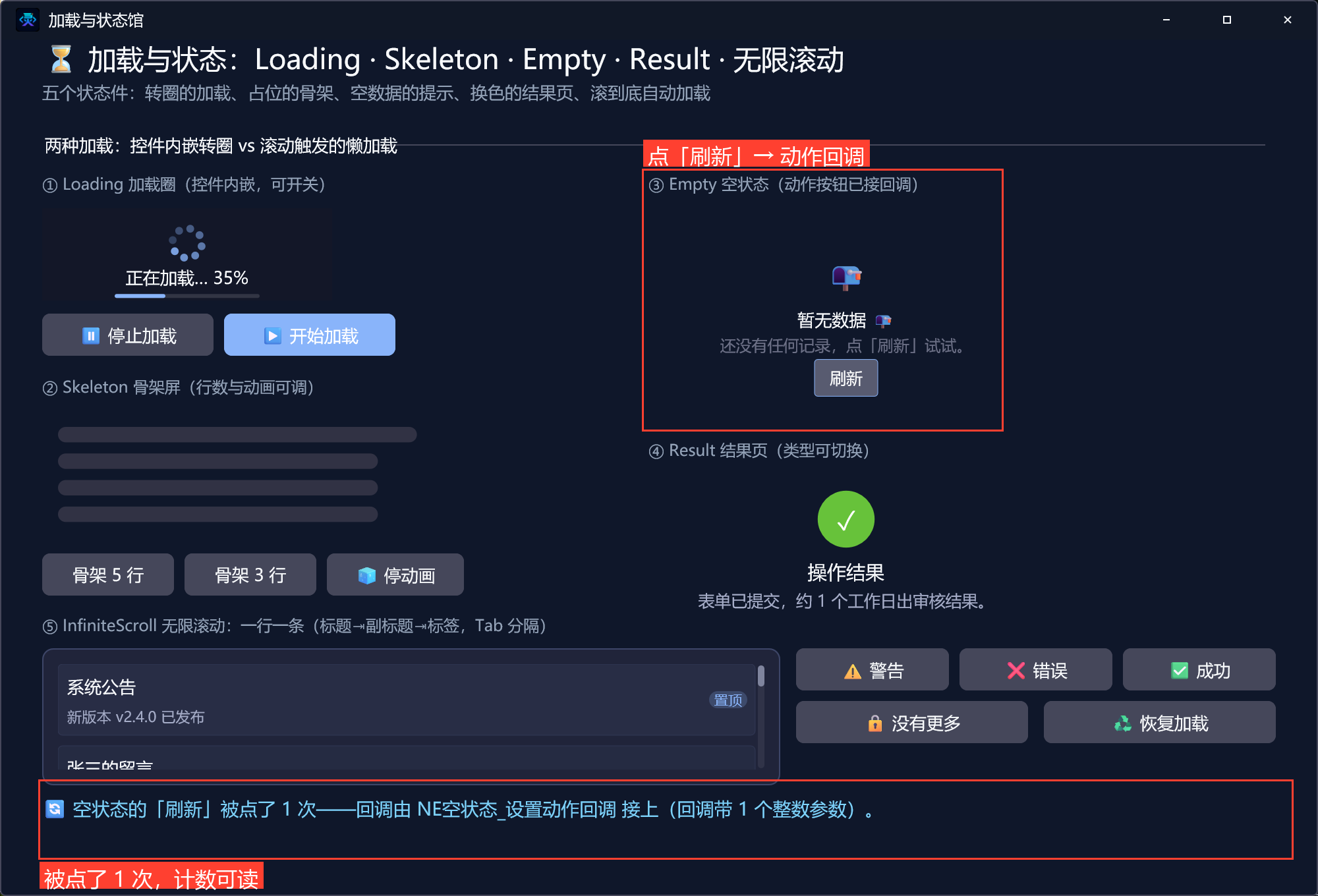Image resolution: width=1318 pixels, height=896 pixels.
Task: Set the skeleton to 骨架 5 行
Action: (108, 575)
